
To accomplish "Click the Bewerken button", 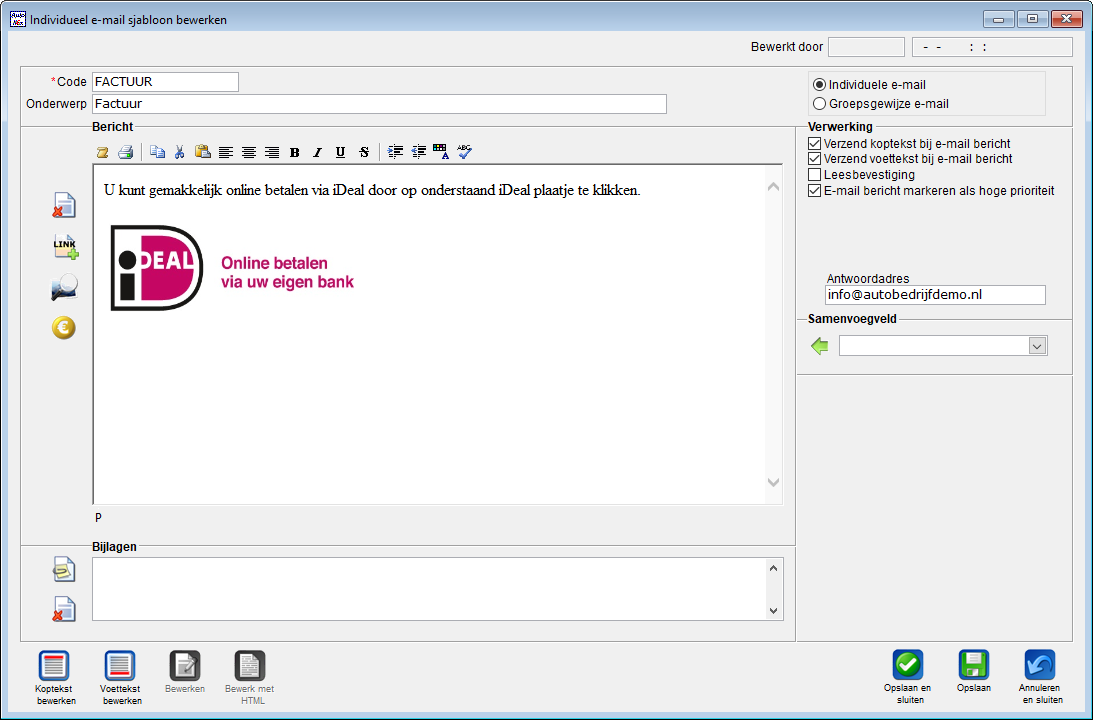I will pos(185,673).
